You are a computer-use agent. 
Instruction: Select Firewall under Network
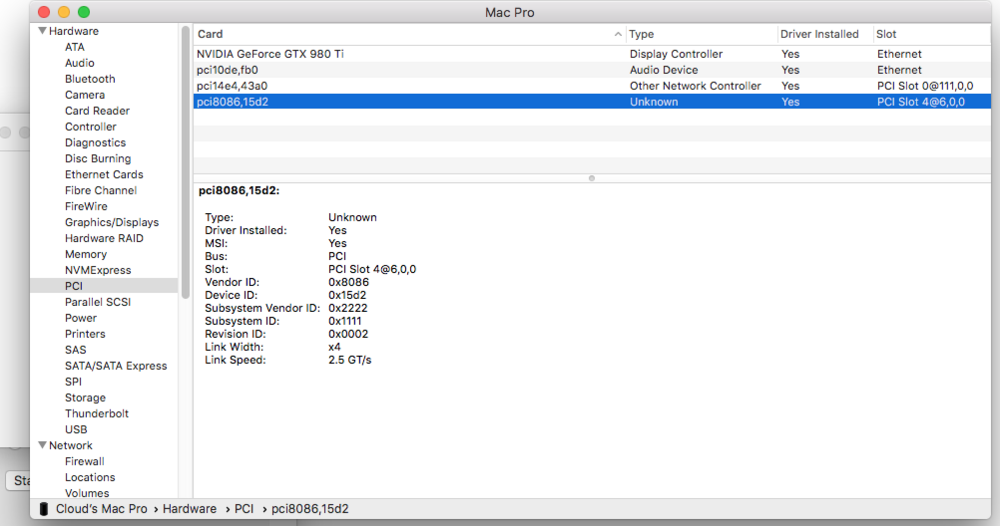(84, 462)
